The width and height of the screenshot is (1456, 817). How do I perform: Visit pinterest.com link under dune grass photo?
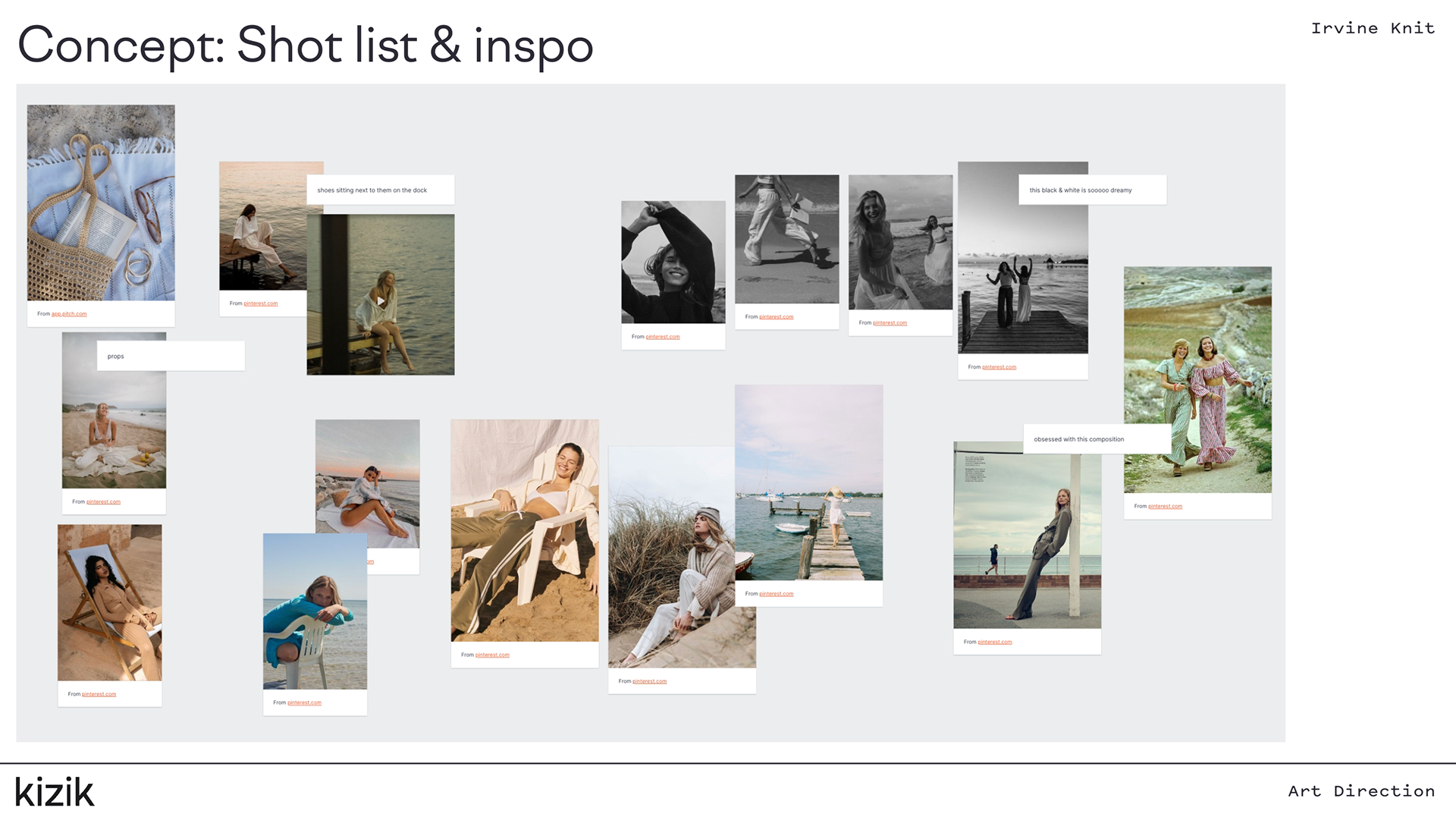[x=650, y=681]
